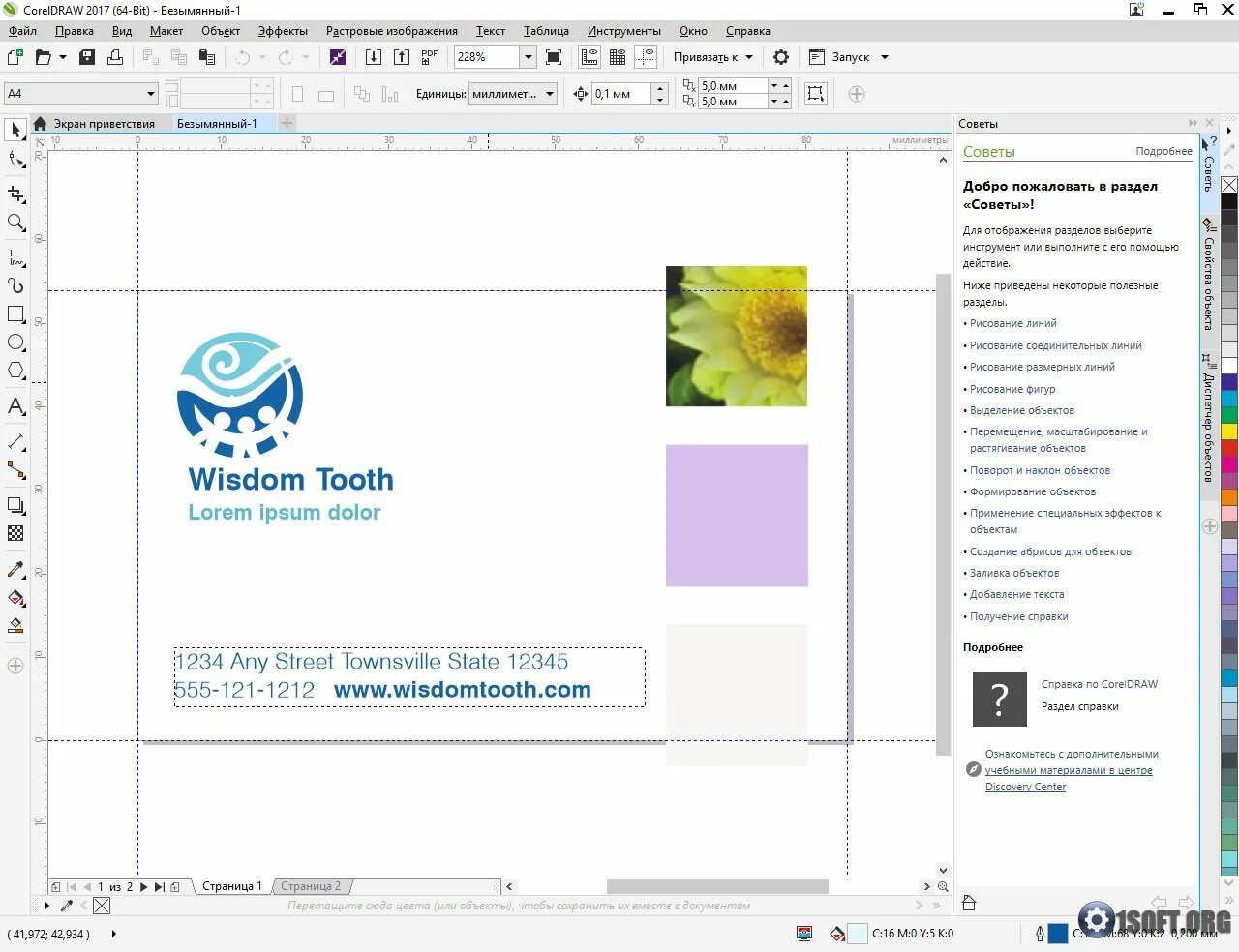Screen dimensions: 1239x952
Task: Open the Инструменты menu
Action: coord(623,31)
